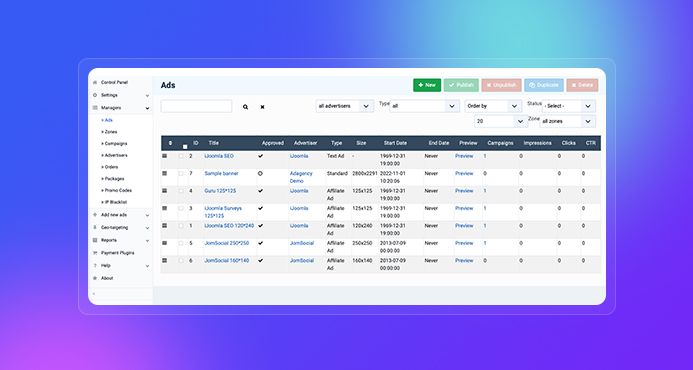
Task: Click the reorder handle for Sample banner row
Action: 164,173
